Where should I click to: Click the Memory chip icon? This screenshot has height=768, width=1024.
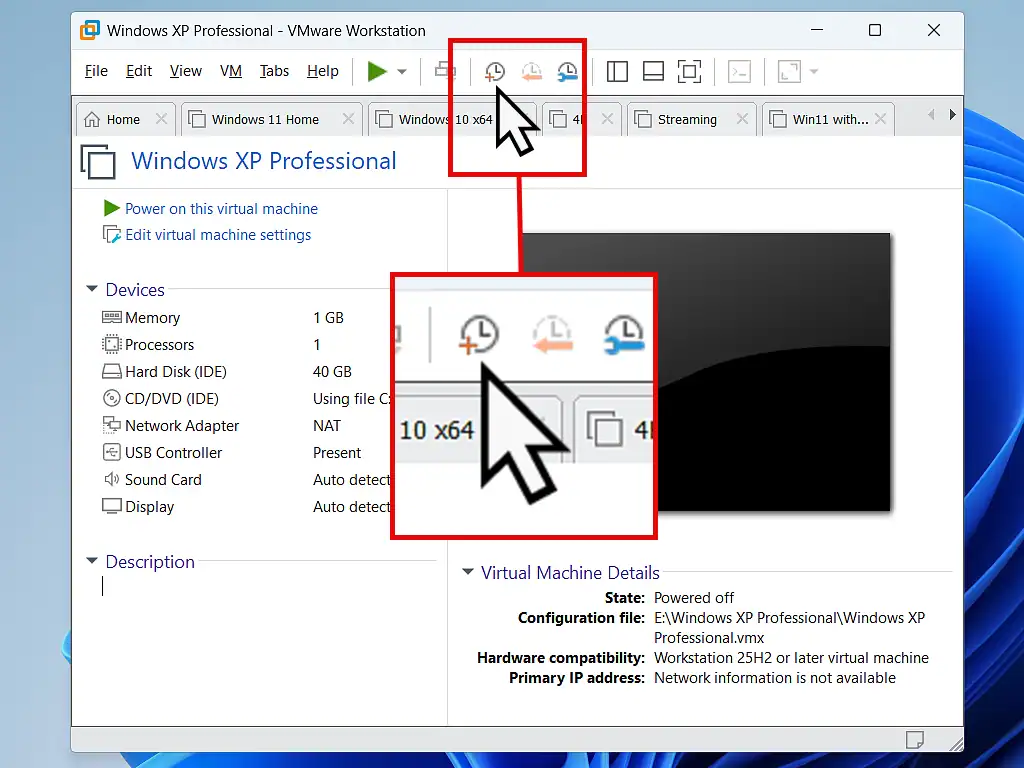coord(112,317)
